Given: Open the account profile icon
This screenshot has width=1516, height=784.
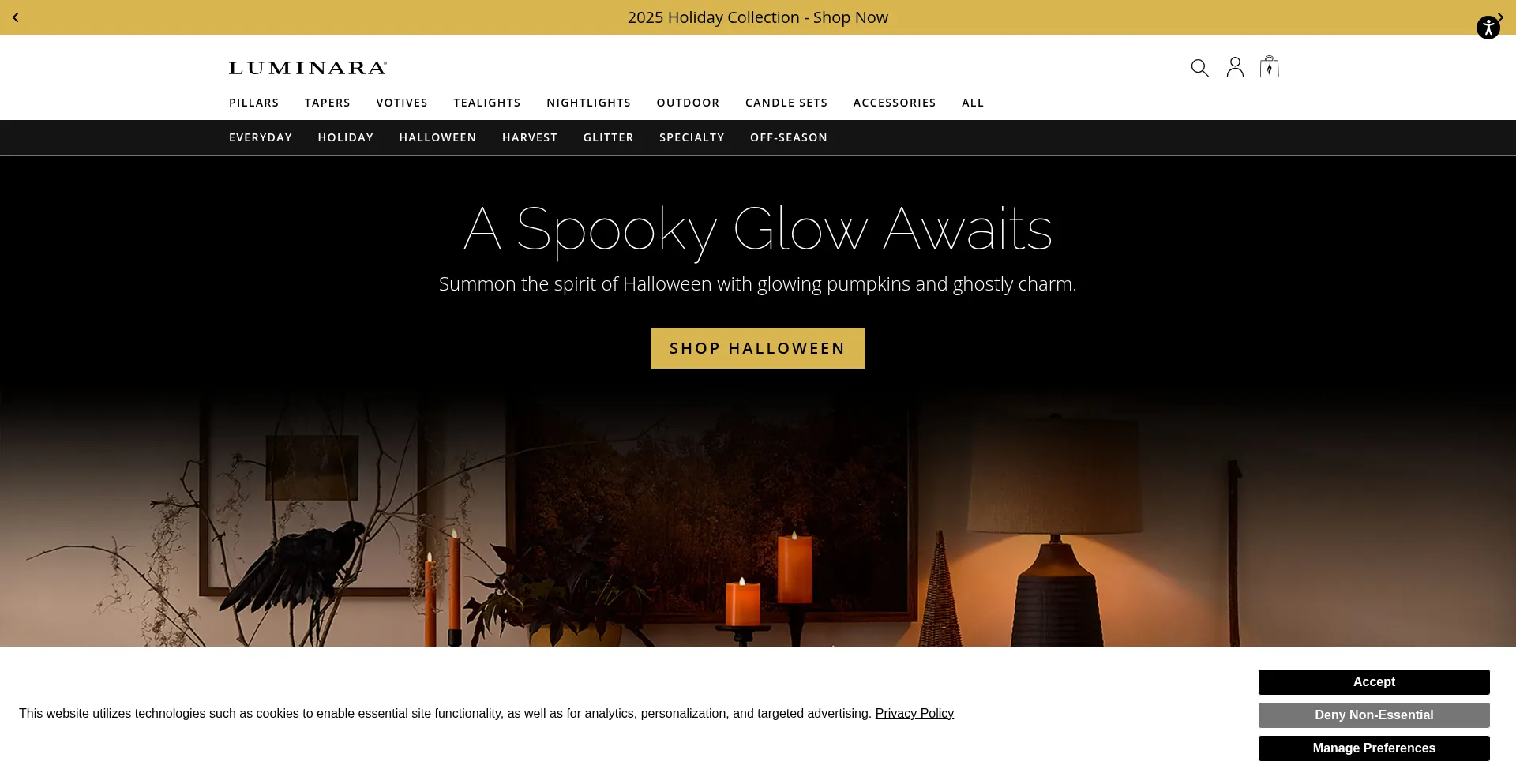Looking at the screenshot, I should 1235,67.
